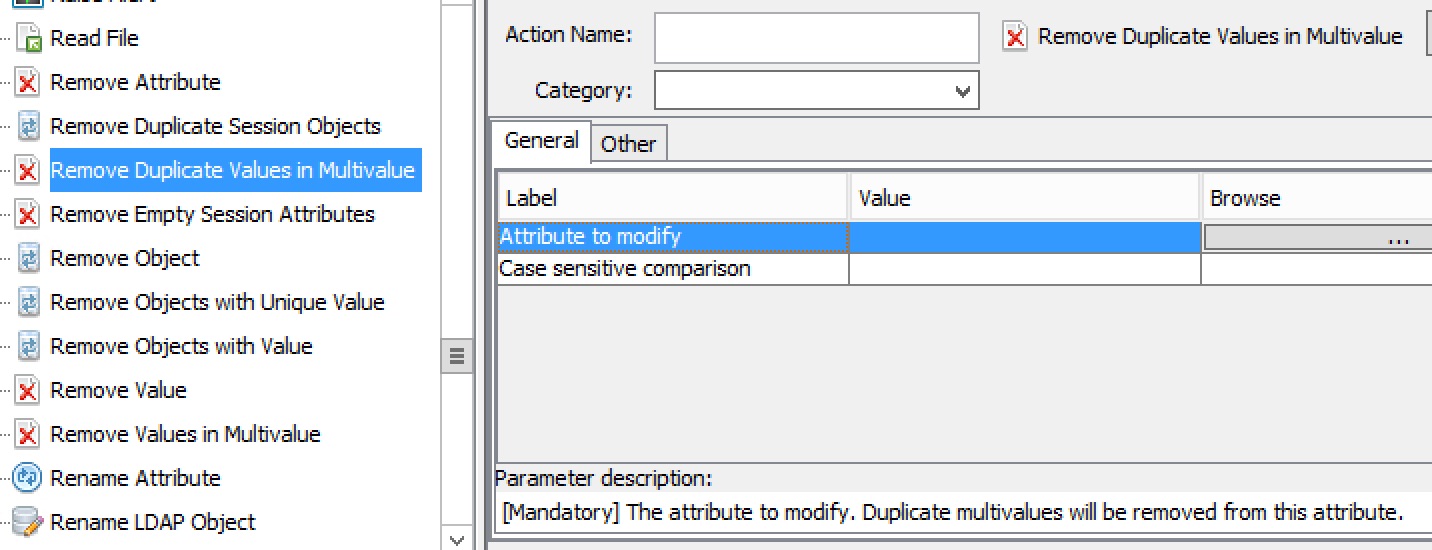
Task: Select the Remove Value action
Action: point(118,390)
